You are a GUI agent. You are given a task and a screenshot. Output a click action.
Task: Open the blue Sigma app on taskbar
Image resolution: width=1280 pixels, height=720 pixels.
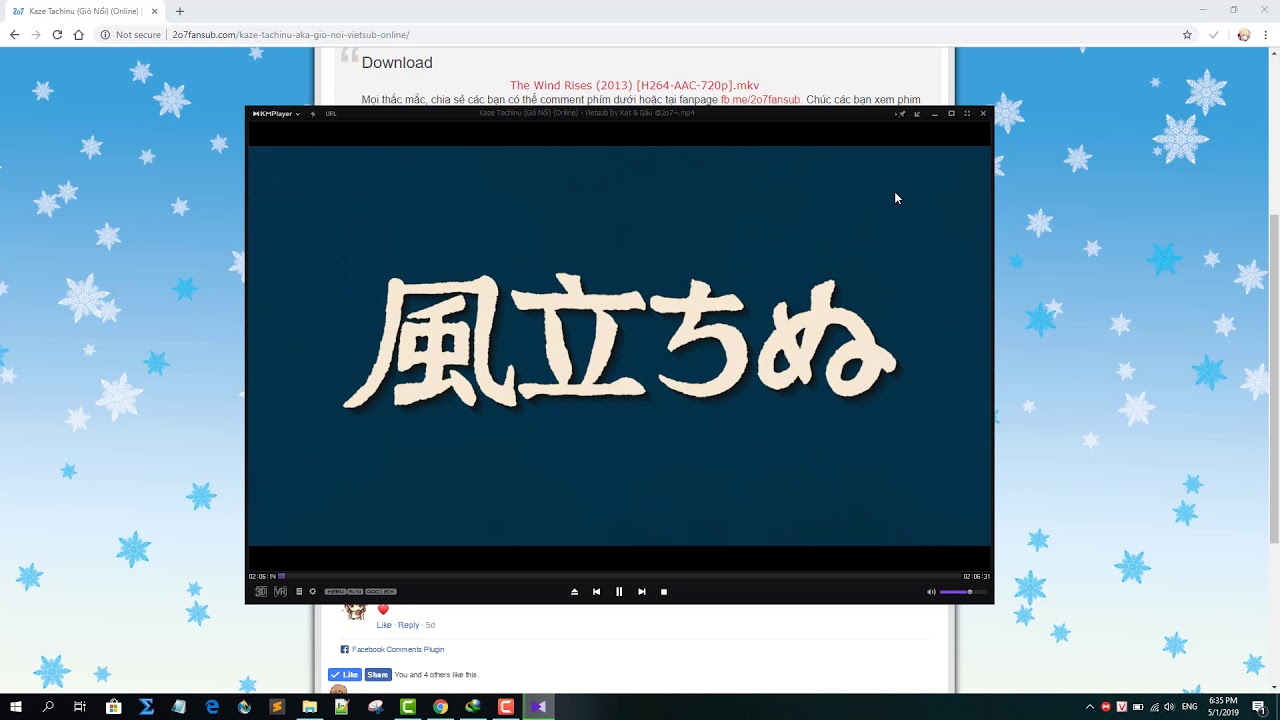click(147, 707)
